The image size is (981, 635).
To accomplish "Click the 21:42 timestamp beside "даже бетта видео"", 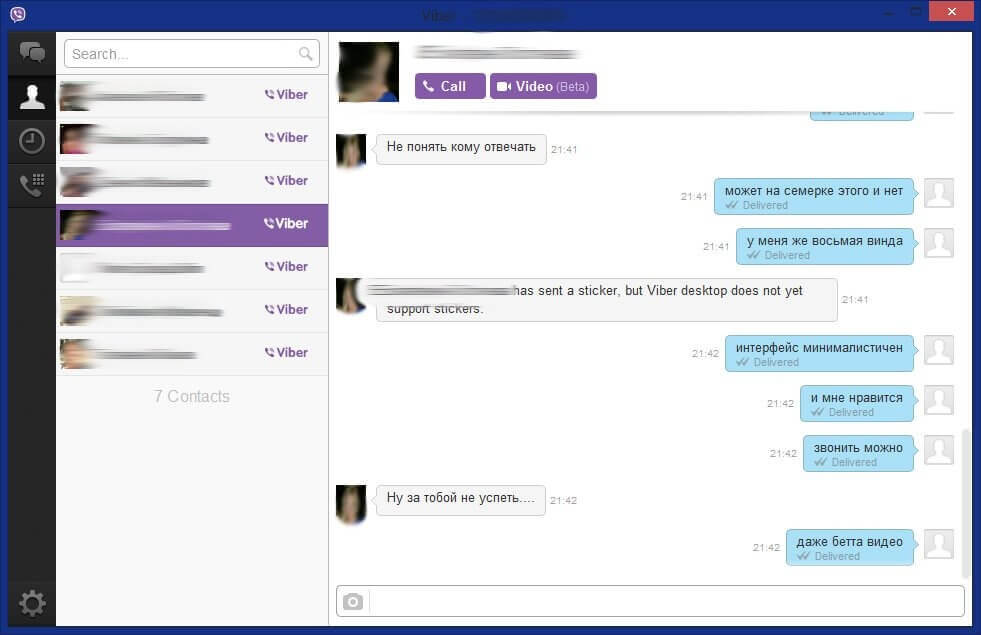I will click(766, 547).
